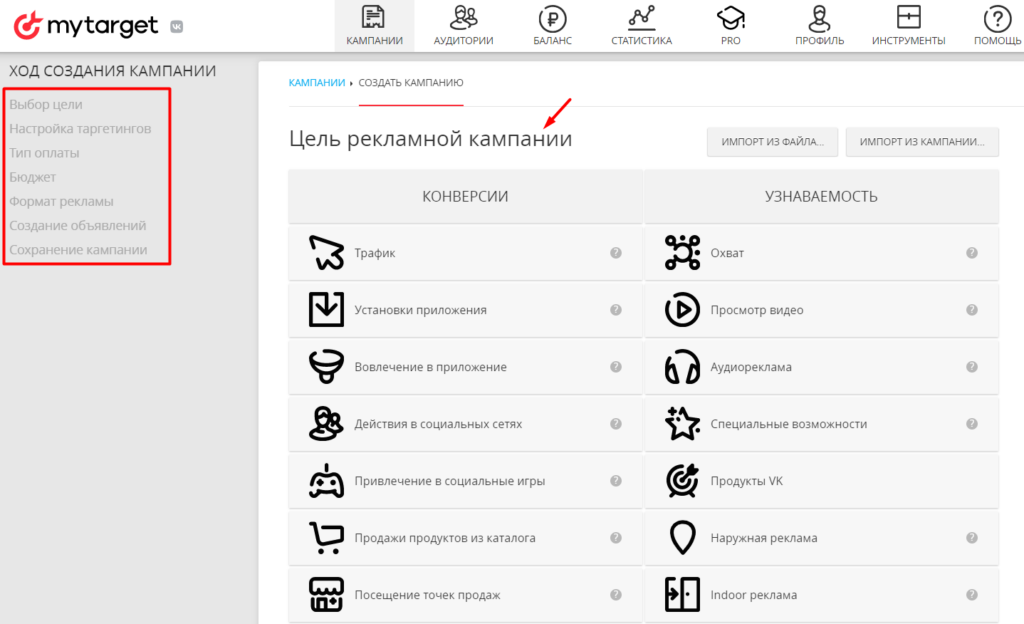Click the Просмотр видео play icon
The width and height of the screenshot is (1024, 624).
tap(682, 309)
